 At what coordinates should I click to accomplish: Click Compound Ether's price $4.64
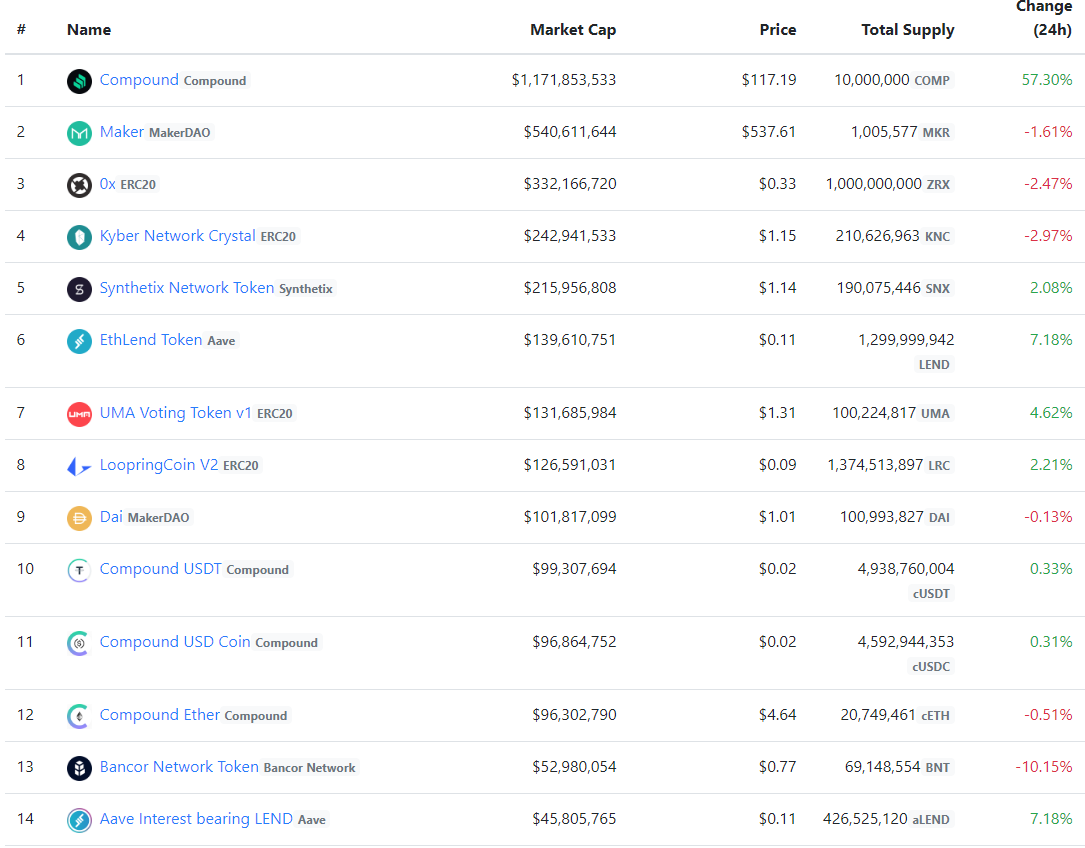[778, 714]
